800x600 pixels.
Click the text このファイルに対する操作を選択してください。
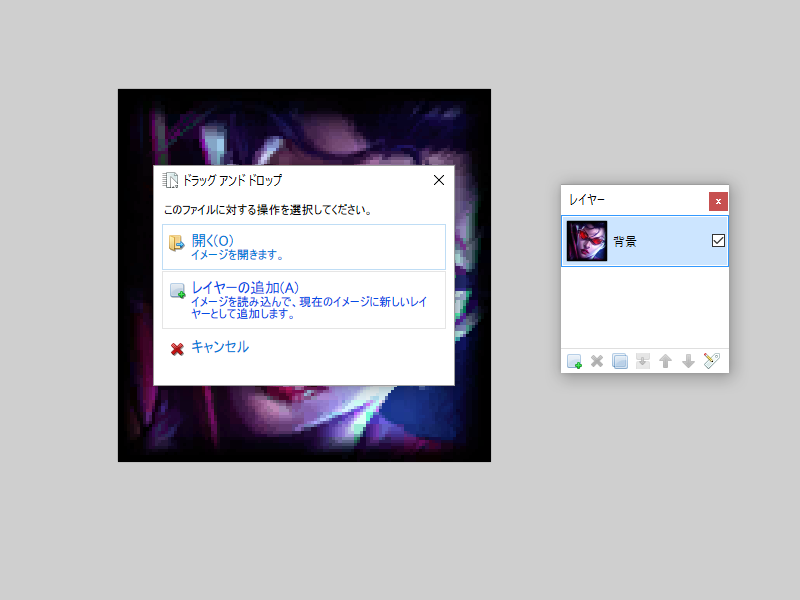click(x=268, y=210)
